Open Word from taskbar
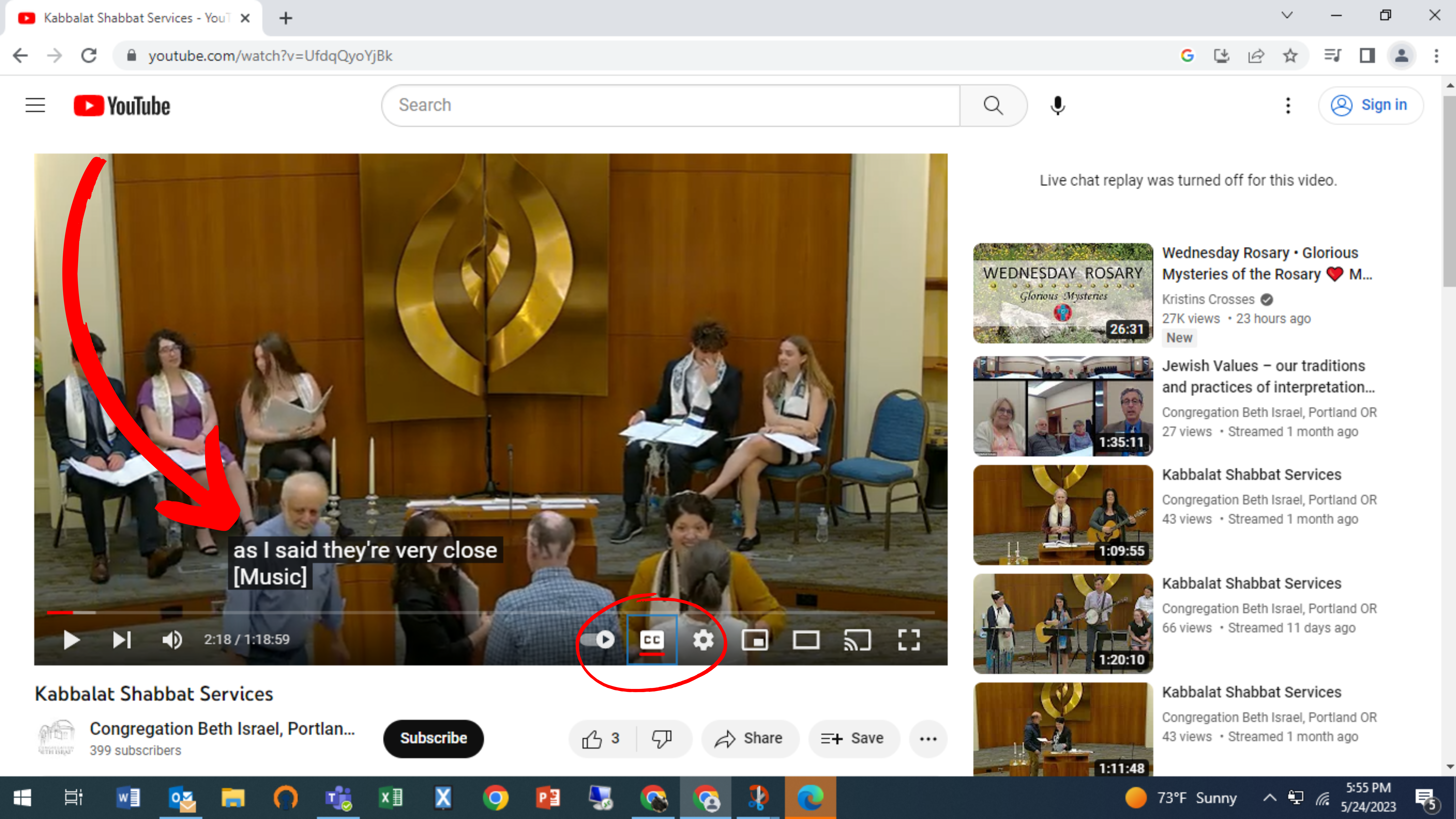Screen dimensions: 1456x819 [x=128, y=797]
